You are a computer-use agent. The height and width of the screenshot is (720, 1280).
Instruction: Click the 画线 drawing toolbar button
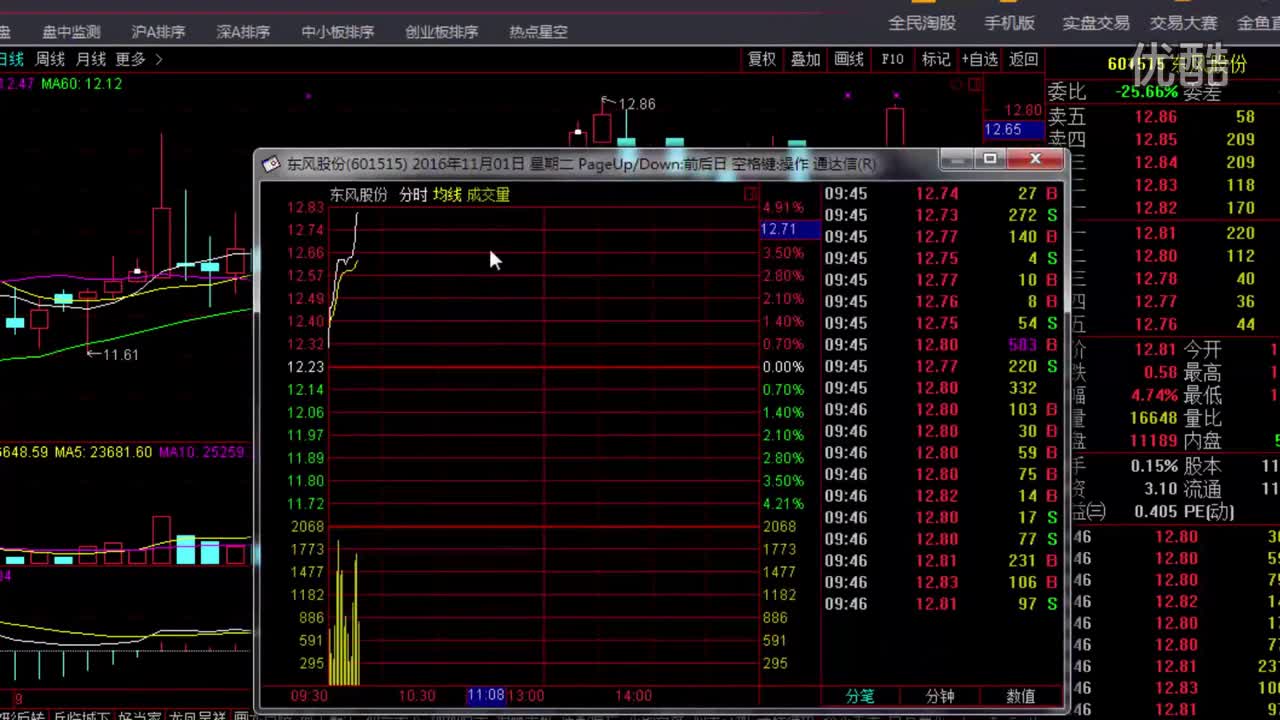click(849, 60)
